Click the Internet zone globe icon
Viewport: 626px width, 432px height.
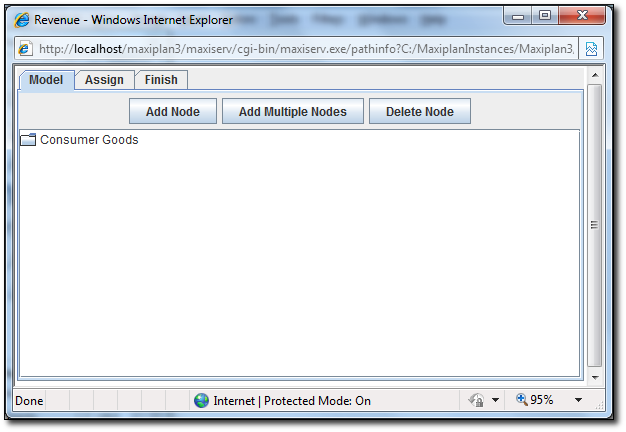pos(201,400)
